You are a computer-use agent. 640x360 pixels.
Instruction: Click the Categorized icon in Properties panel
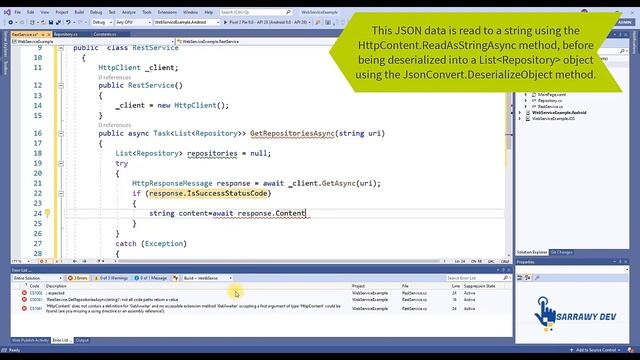520,278
